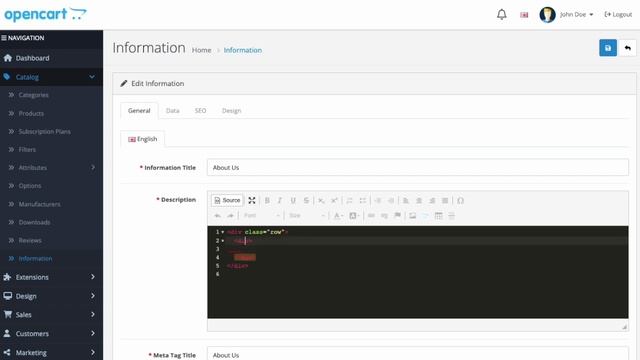Increase indent in editor
The width and height of the screenshot is (640, 360).
tap(391, 200)
